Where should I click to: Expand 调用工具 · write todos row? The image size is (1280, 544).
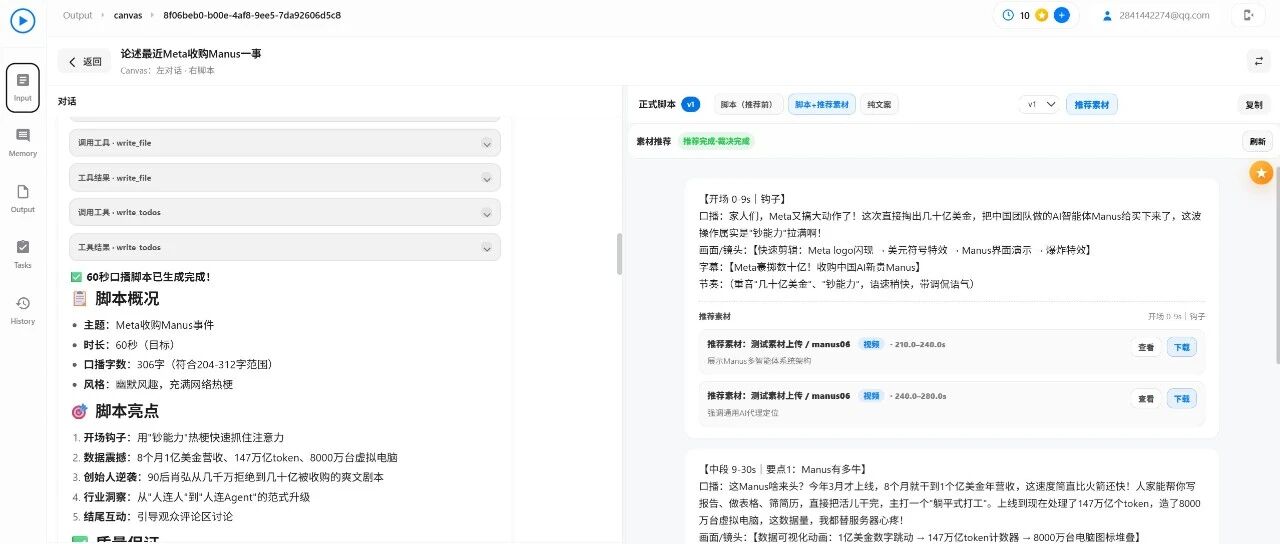[x=284, y=212]
